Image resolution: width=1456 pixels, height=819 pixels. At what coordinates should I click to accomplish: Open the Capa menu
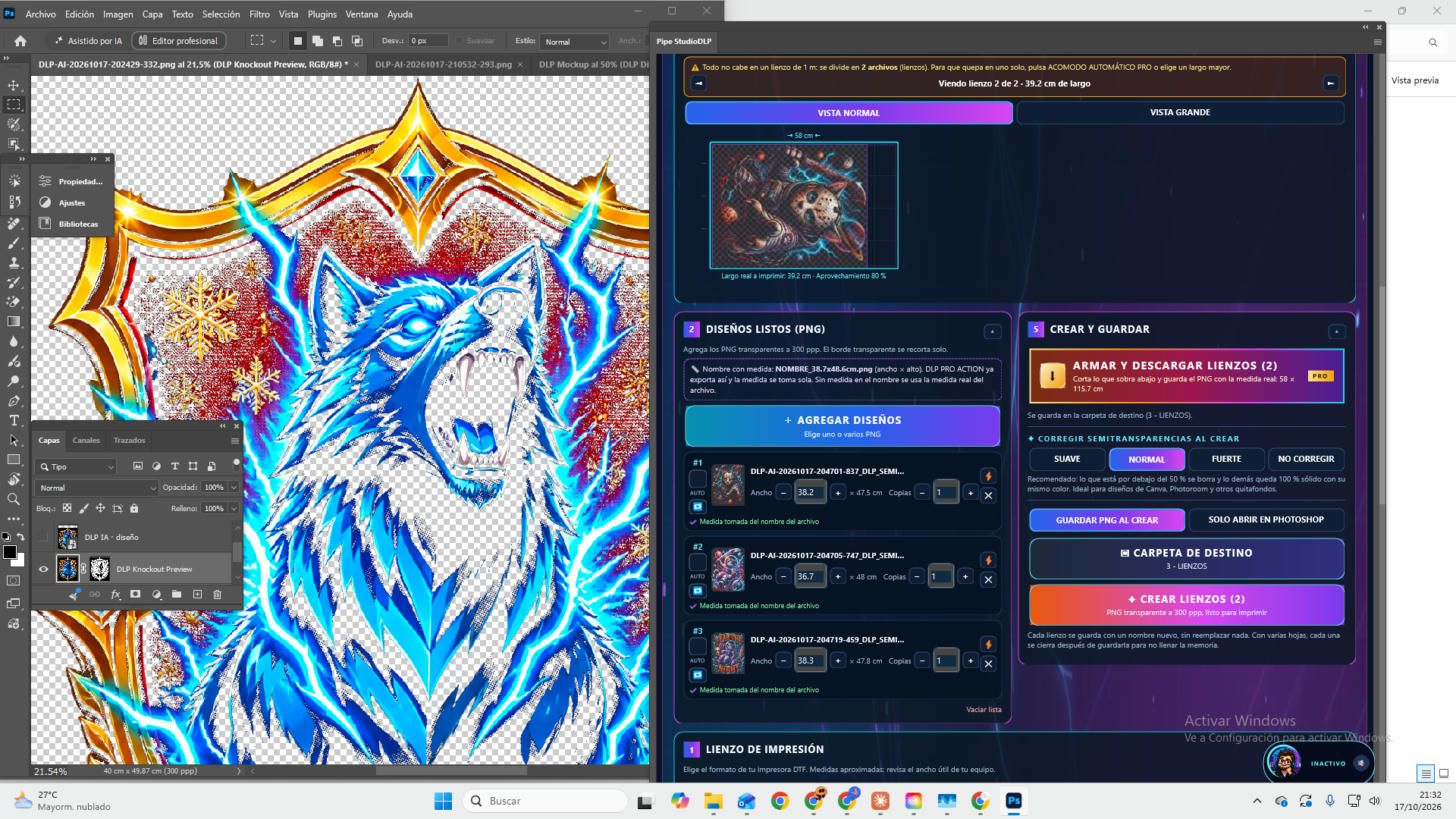tap(152, 14)
